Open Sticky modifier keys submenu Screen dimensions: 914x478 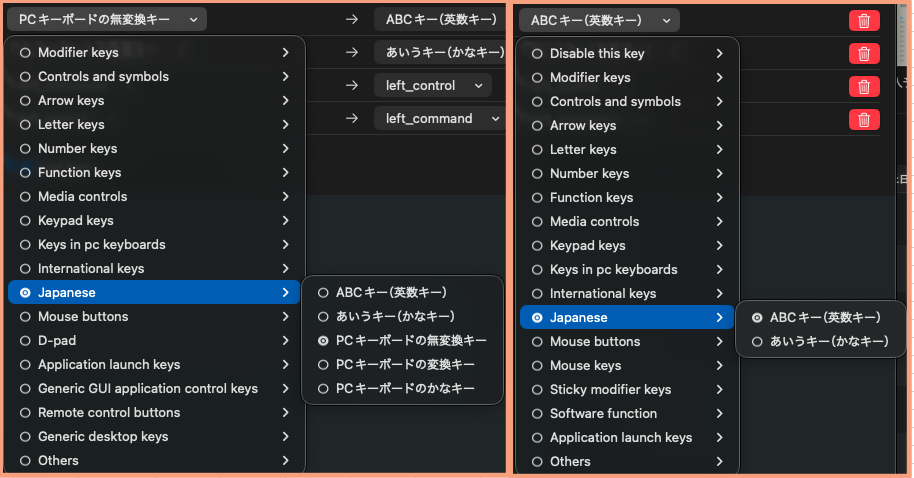610,389
